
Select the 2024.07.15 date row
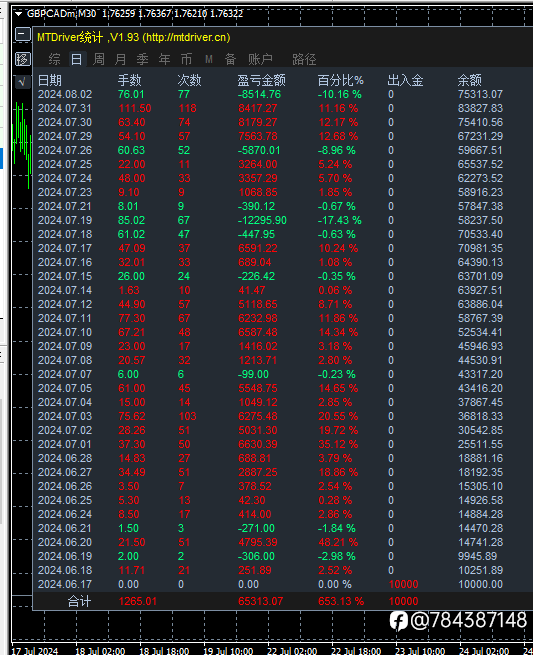pyautogui.click(x=65, y=277)
